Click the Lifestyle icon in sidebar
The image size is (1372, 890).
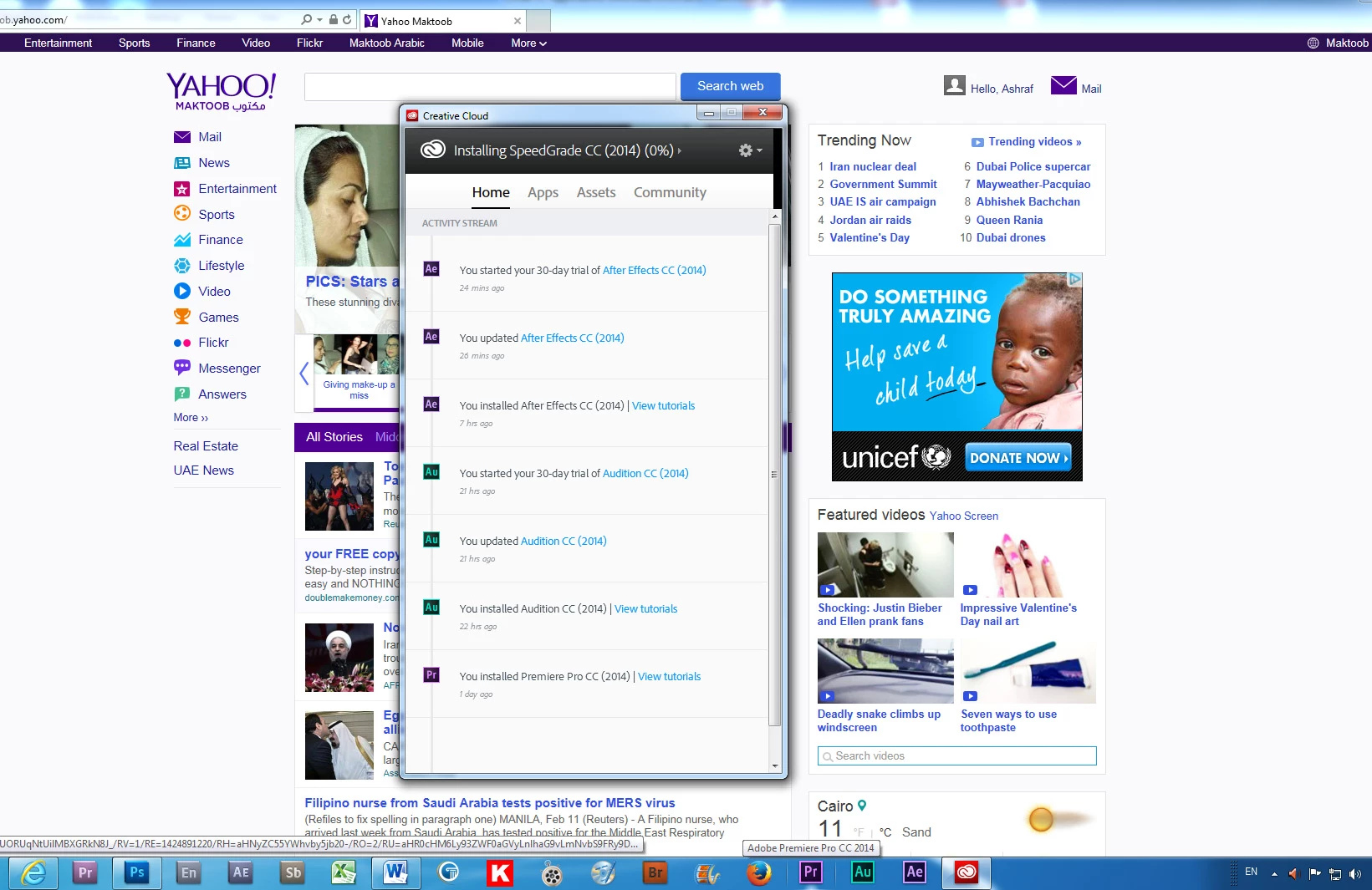182,266
